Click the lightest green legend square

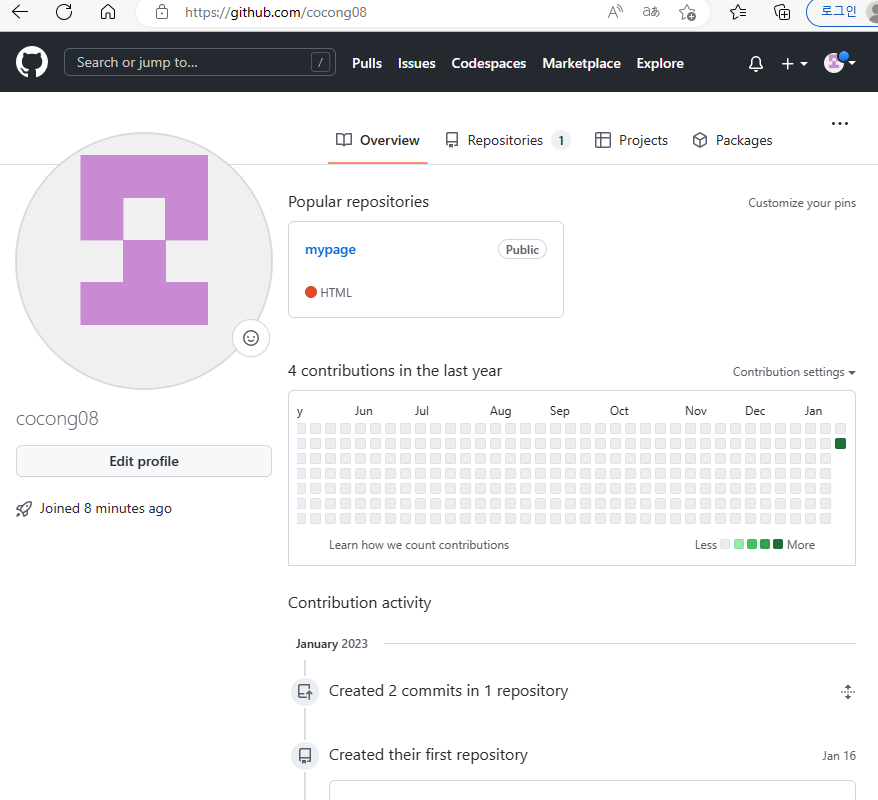pos(739,544)
